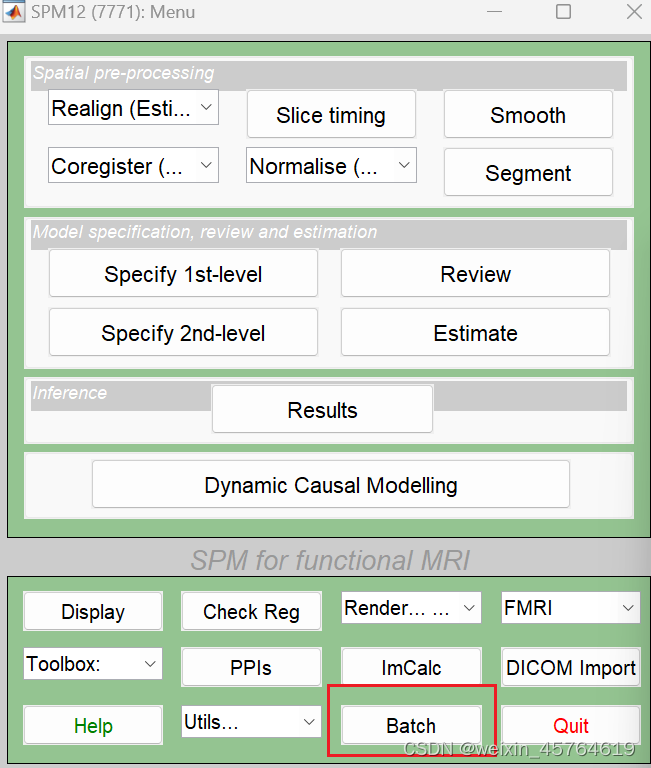Viewport: 651px width, 768px height.
Task: Click the Display button
Action: coord(93,611)
